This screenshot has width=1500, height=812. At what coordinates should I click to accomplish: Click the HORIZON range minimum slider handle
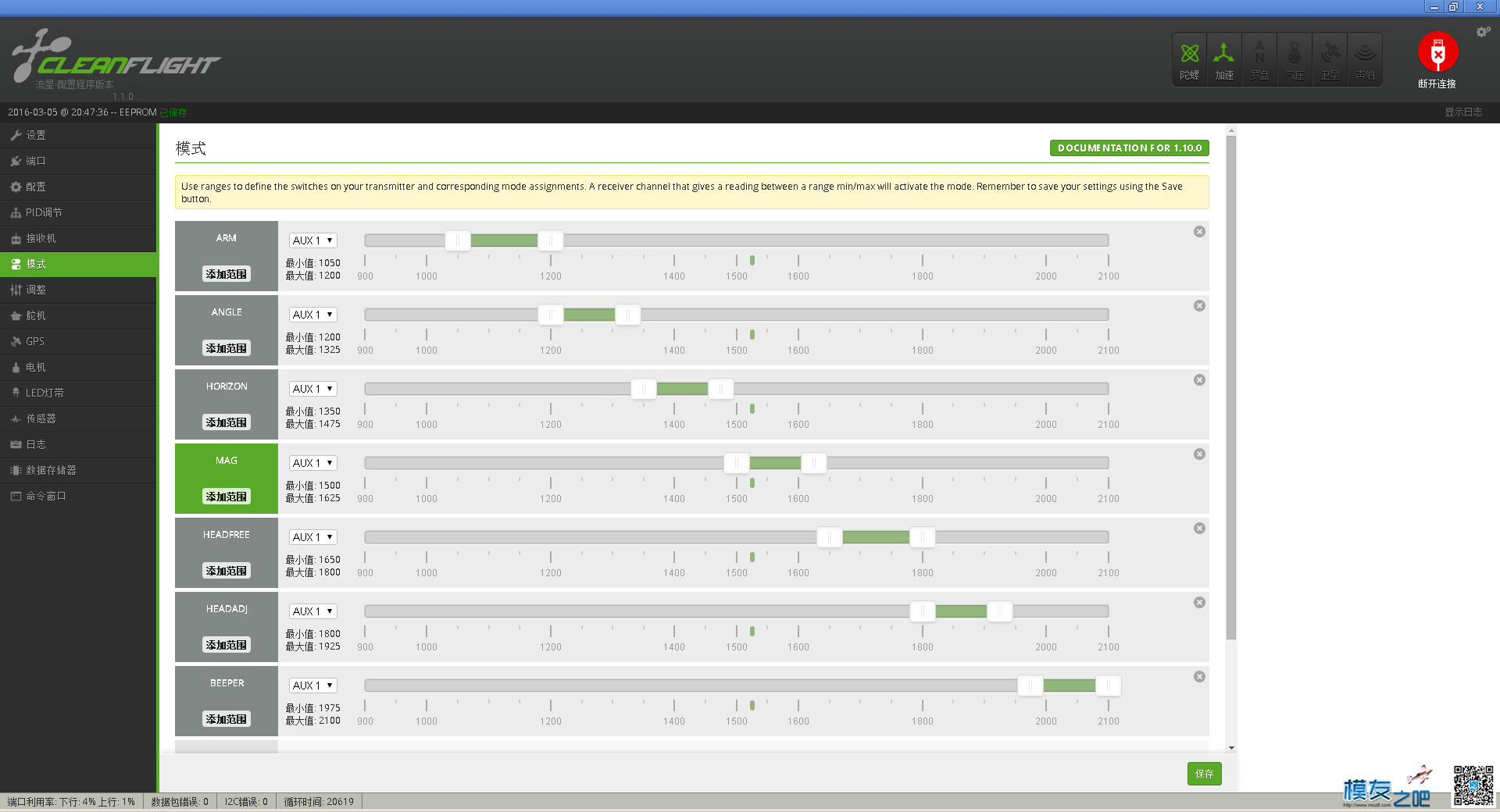[x=644, y=389]
